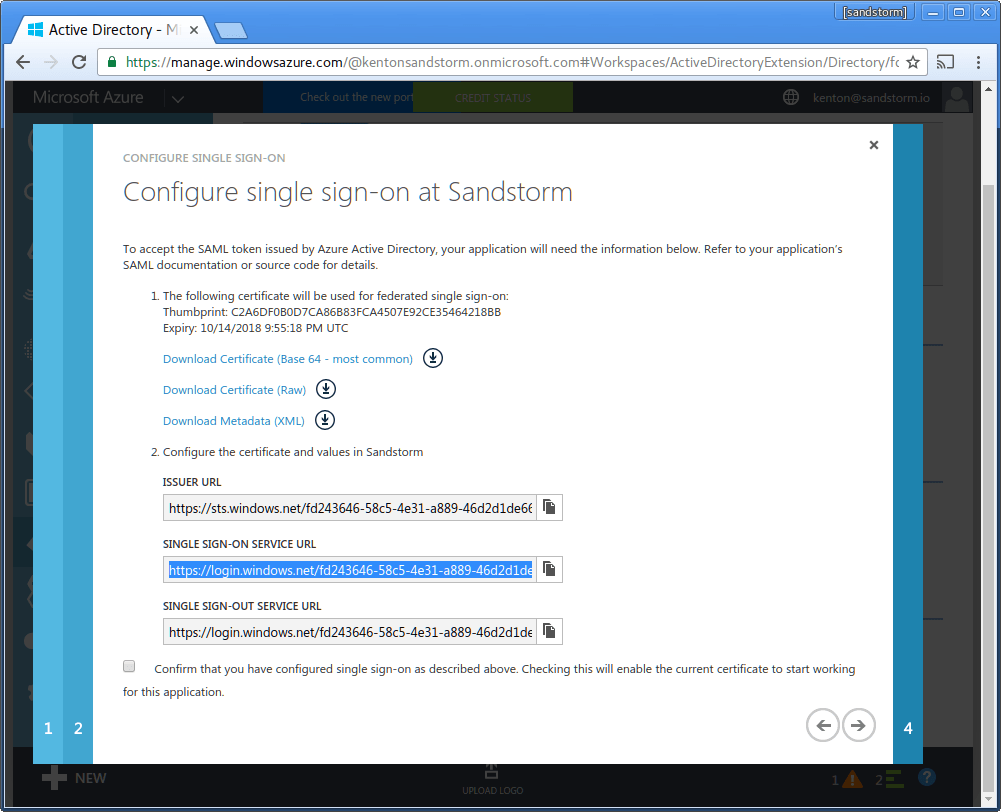The width and height of the screenshot is (1001, 812).
Task: Click the NEW plus icon in Azure bottom bar
Action: (x=54, y=778)
